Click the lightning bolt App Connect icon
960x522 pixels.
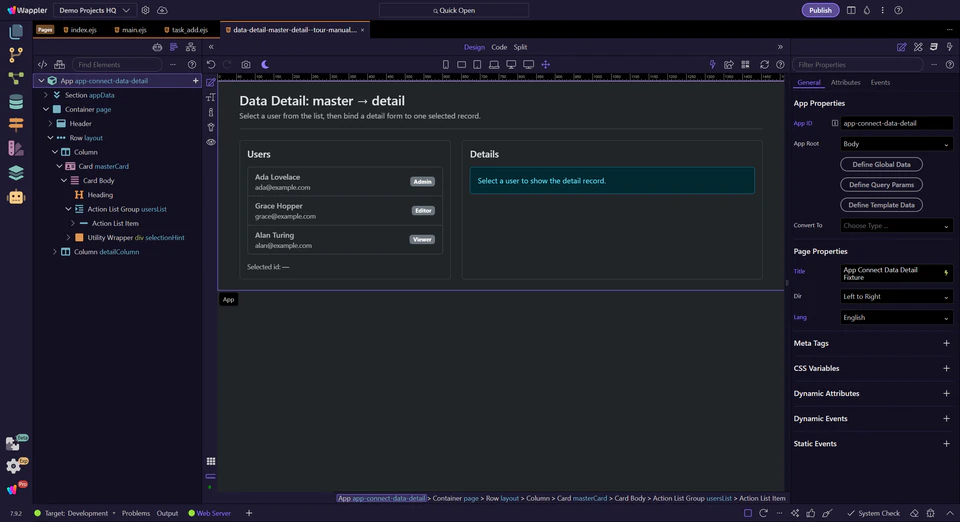[x=712, y=64]
